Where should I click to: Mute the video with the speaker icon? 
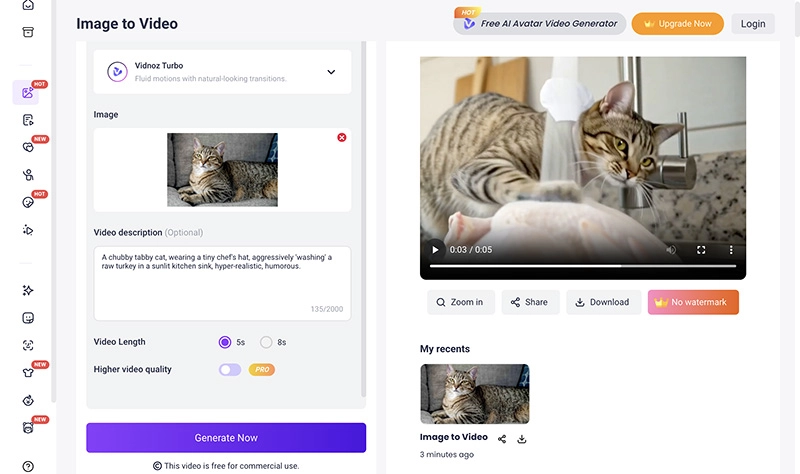pos(671,250)
